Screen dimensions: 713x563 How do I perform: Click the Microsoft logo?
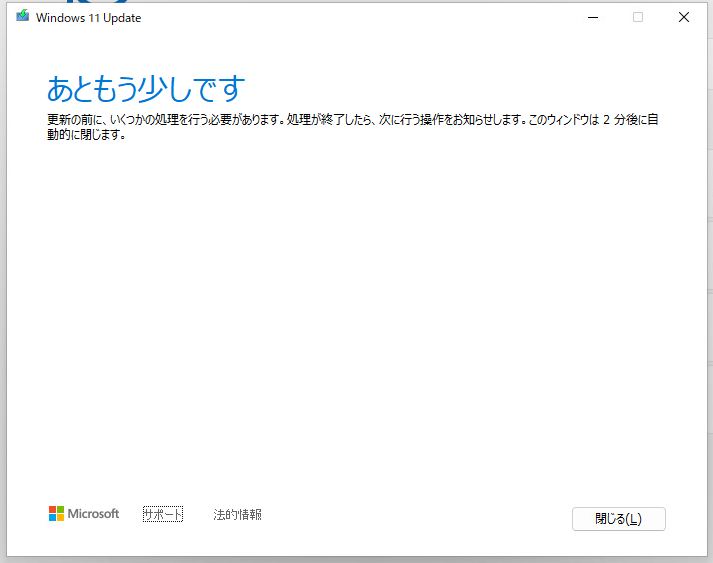(x=84, y=514)
